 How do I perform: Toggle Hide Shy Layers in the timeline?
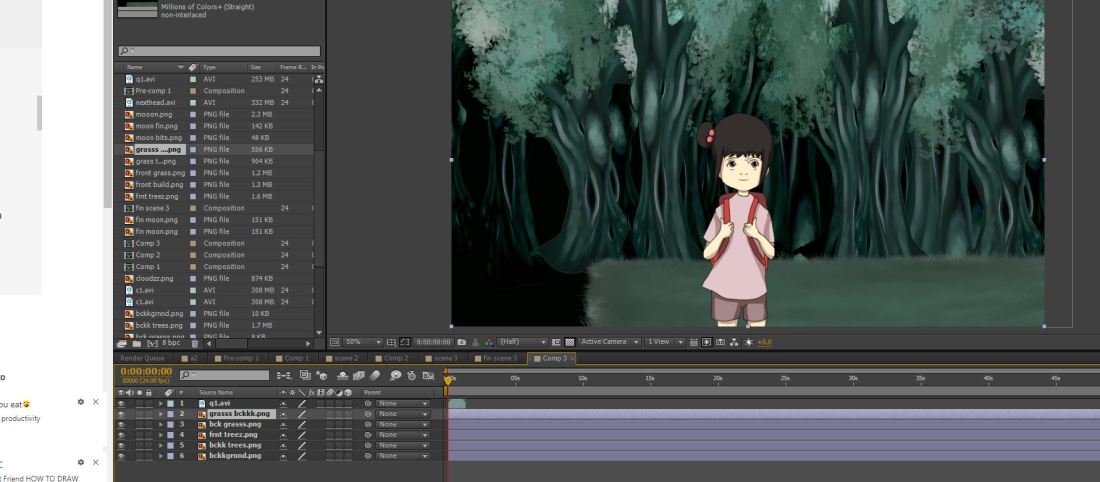(x=342, y=375)
